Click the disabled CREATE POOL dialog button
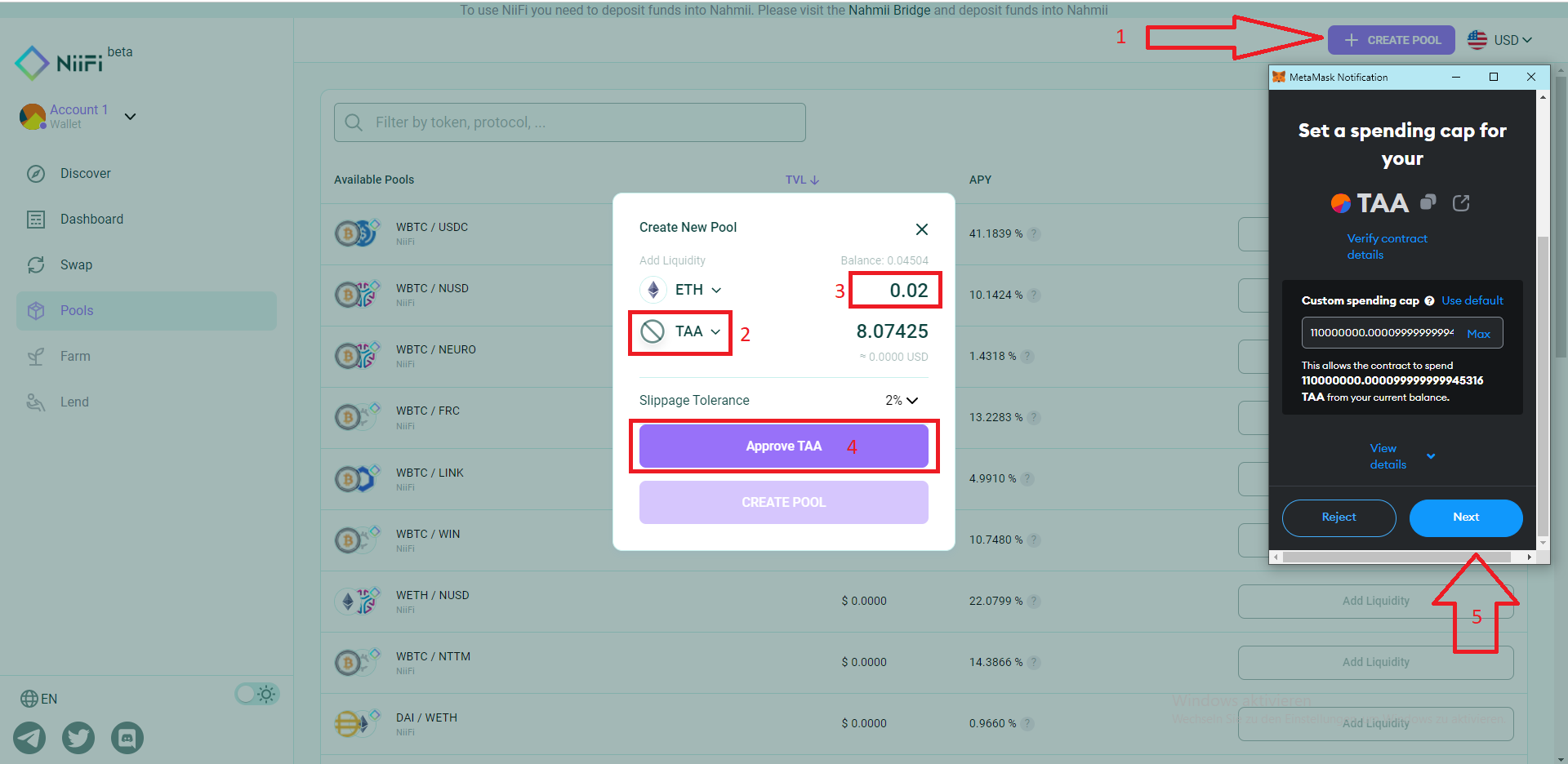1568x764 pixels. pyautogui.click(x=784, y=502)
